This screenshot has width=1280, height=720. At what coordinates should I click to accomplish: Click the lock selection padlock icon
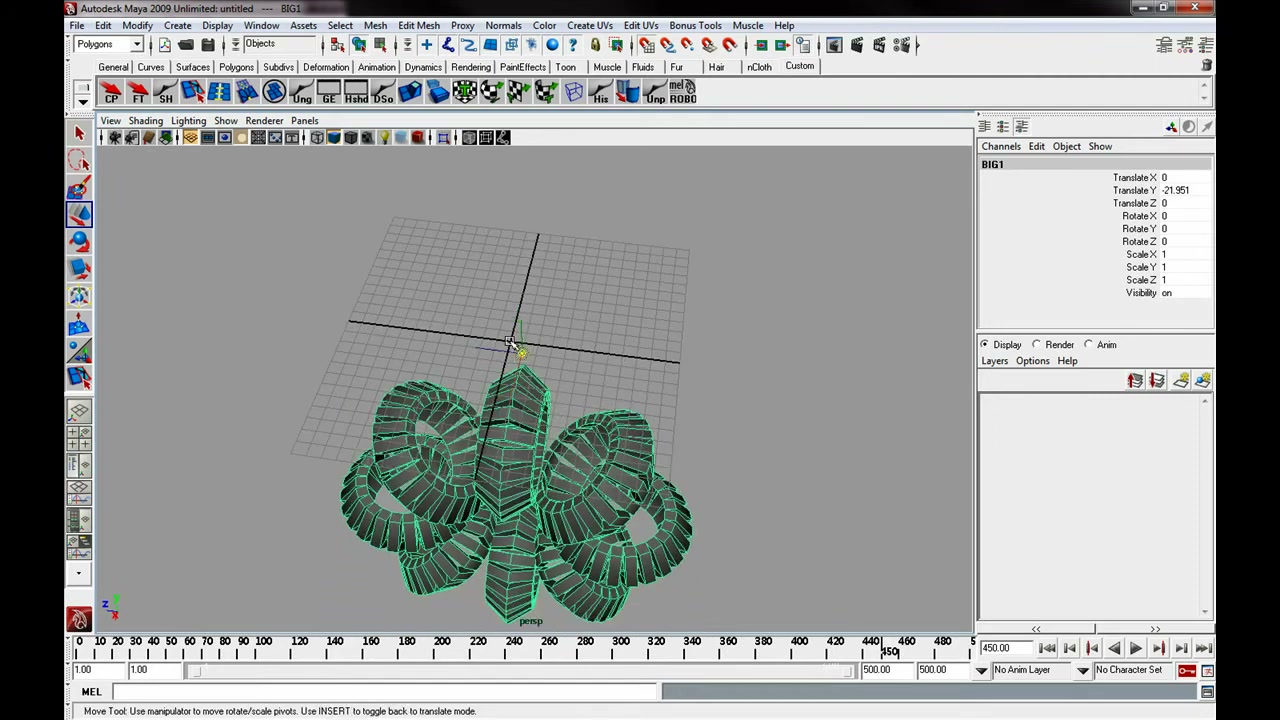[595, 45]
